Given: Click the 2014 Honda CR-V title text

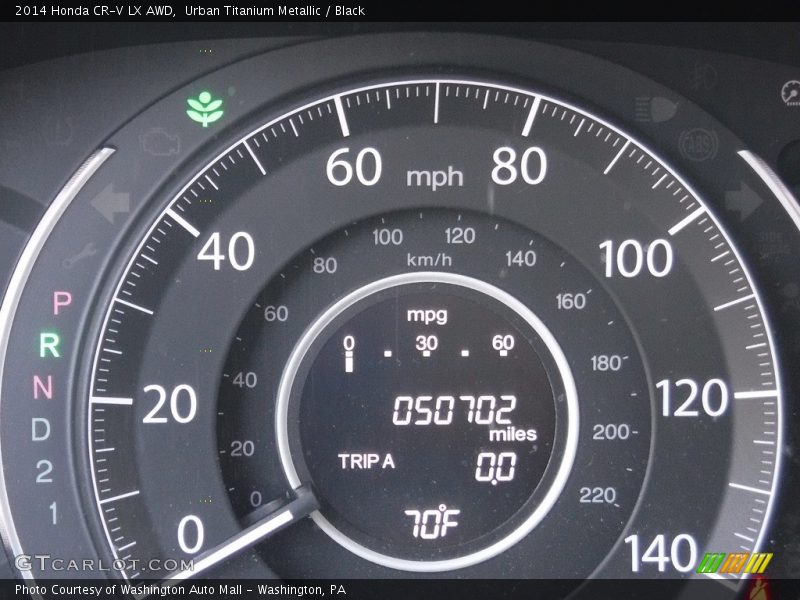Looking at the screenshot, I should point(95,10).
